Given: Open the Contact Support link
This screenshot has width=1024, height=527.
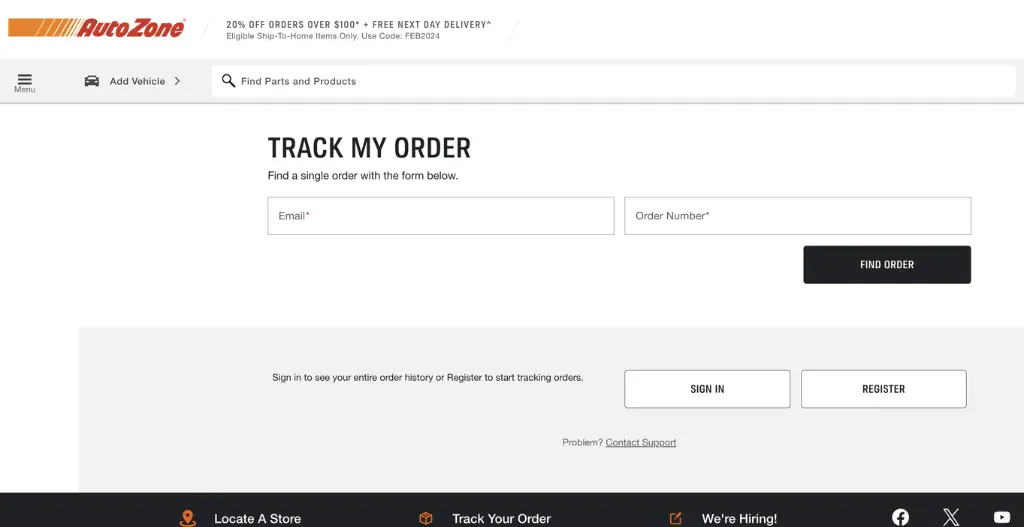Looking at the screenshot, I should click(x=641, y=443).
